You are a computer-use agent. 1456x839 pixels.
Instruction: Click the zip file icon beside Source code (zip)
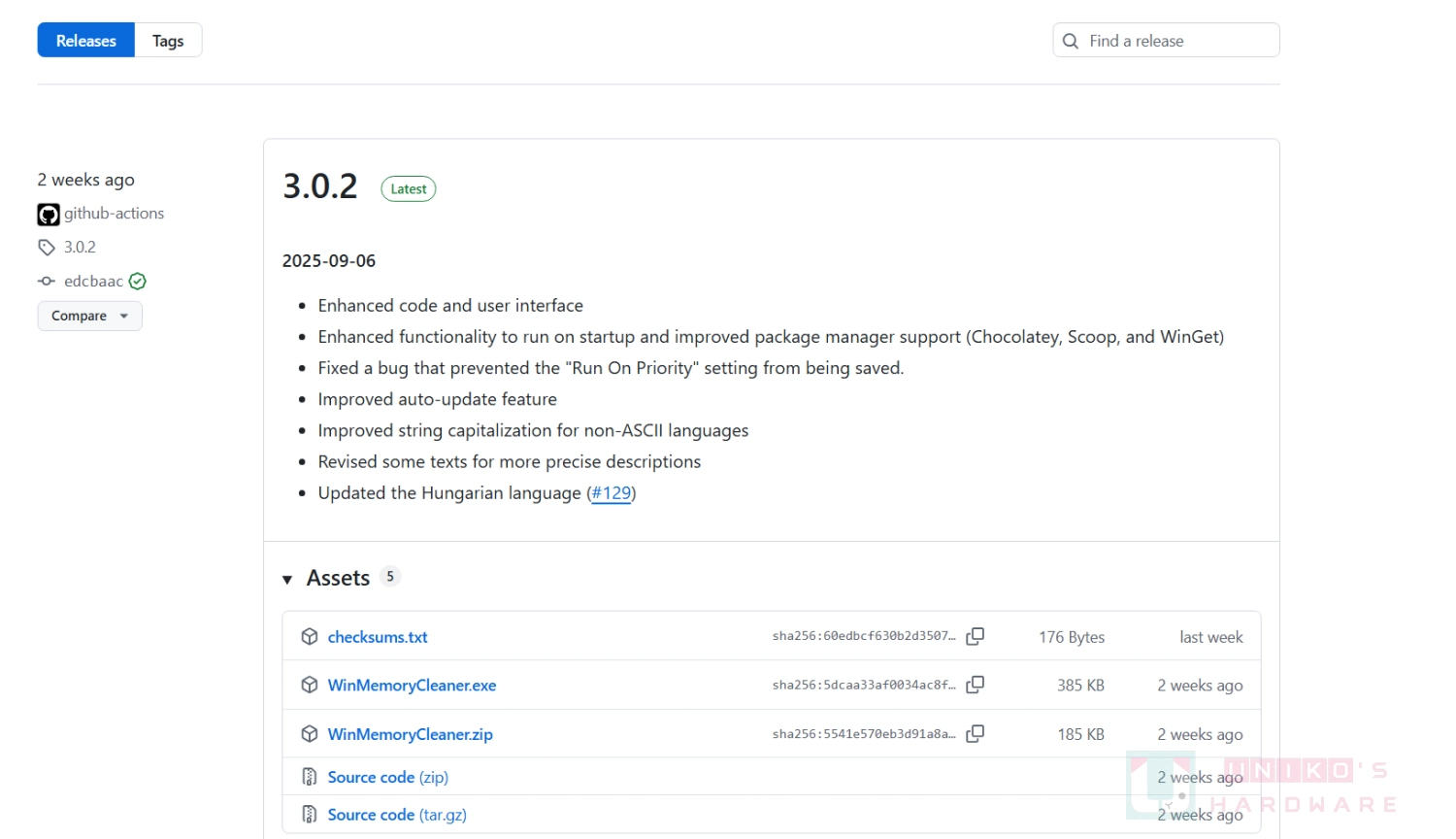click(310, 778)
